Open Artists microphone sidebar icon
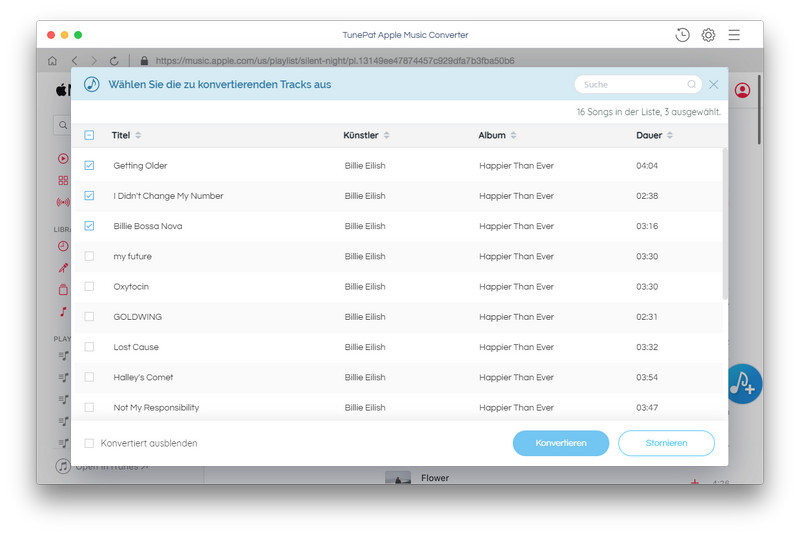 click(x=63, y=268)
